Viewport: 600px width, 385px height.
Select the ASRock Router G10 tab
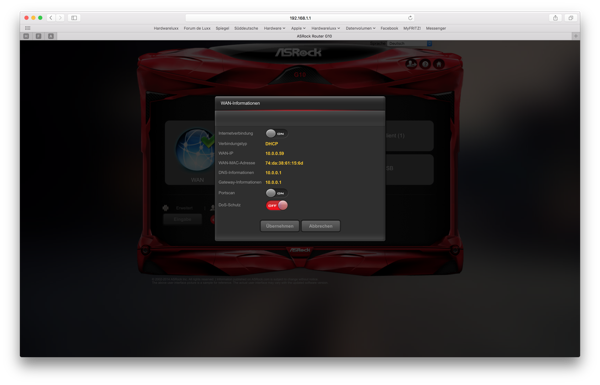314,36
